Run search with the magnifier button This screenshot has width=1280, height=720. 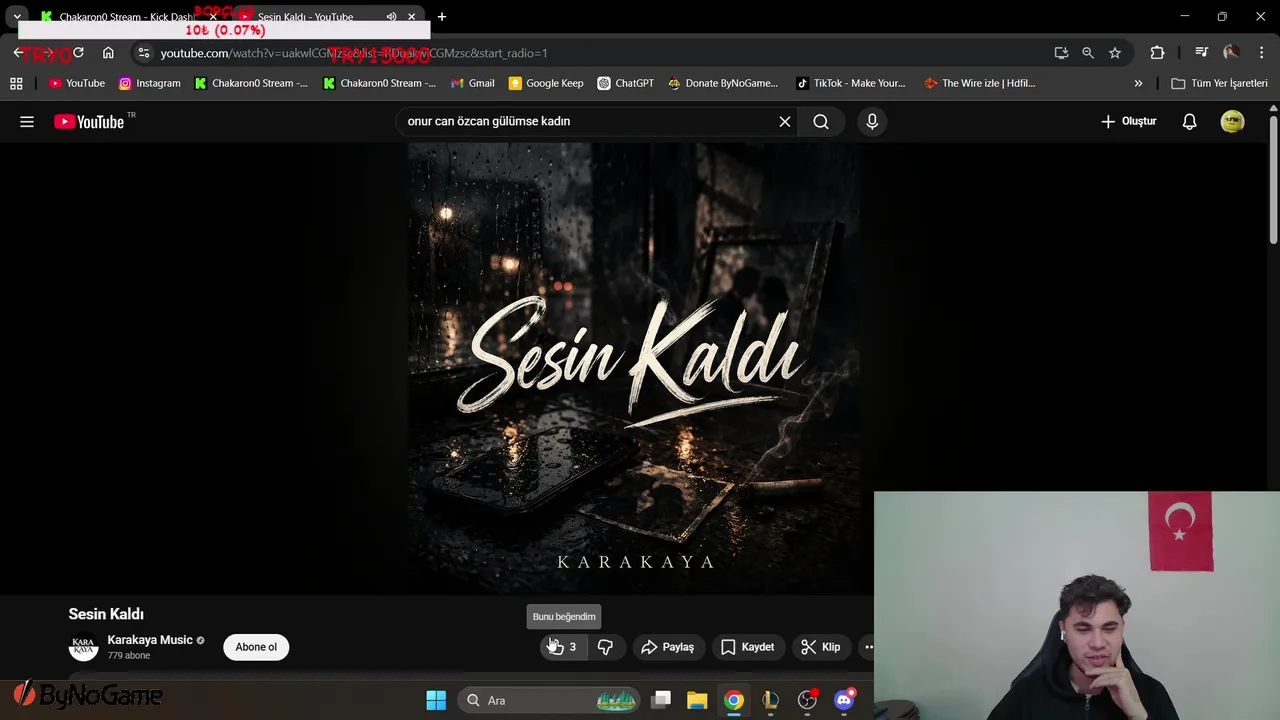821,122
